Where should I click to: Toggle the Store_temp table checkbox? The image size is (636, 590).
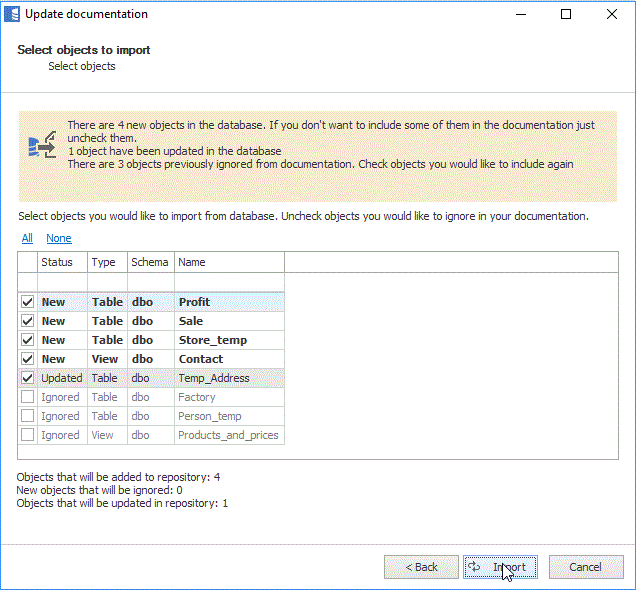click(27, 340)
